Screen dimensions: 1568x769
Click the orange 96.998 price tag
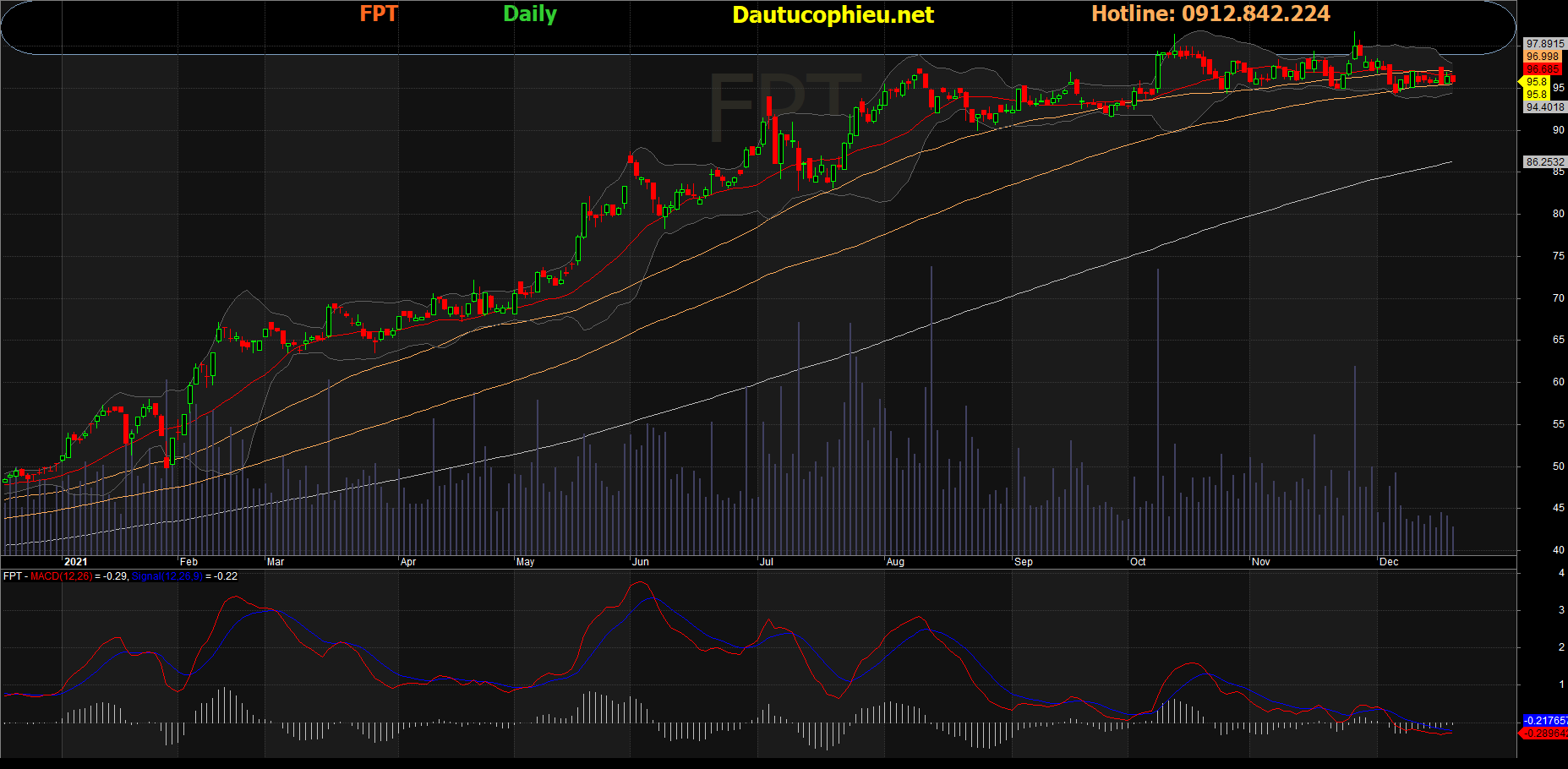coord(1543,57)
